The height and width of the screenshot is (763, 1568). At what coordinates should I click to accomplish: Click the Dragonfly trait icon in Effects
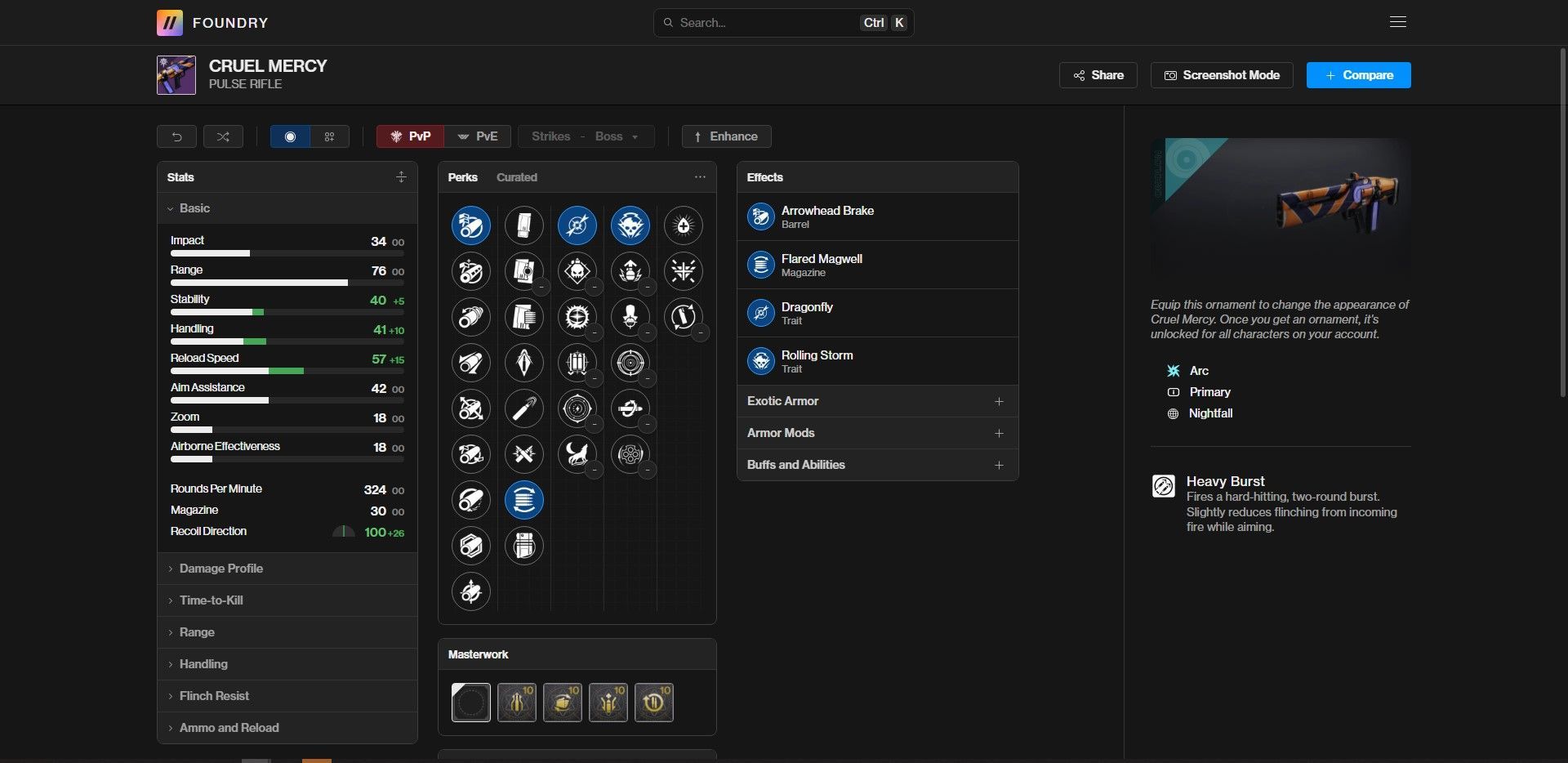tap(760, 313)
